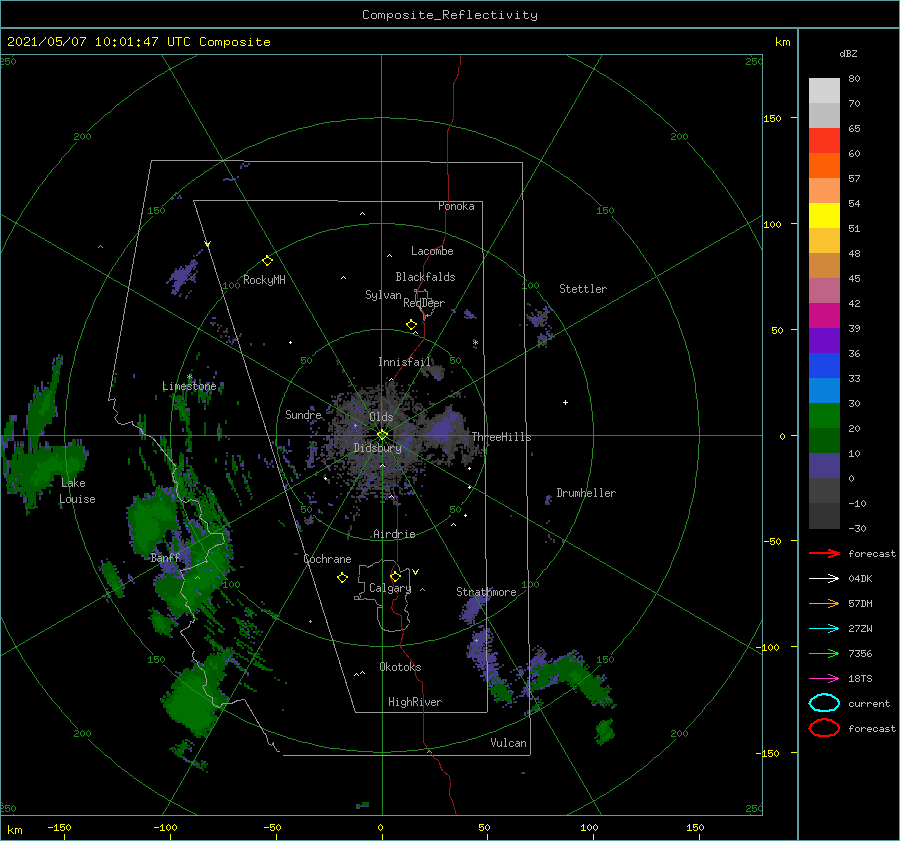Click the Olds label
900x841 pixels.
381,417
